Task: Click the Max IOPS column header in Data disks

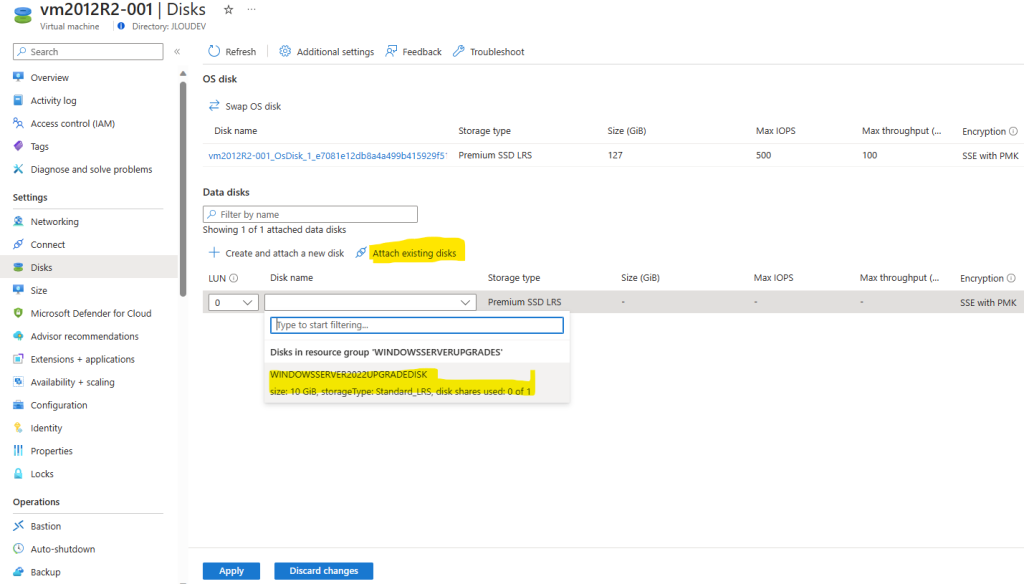Action: point(773,278)
